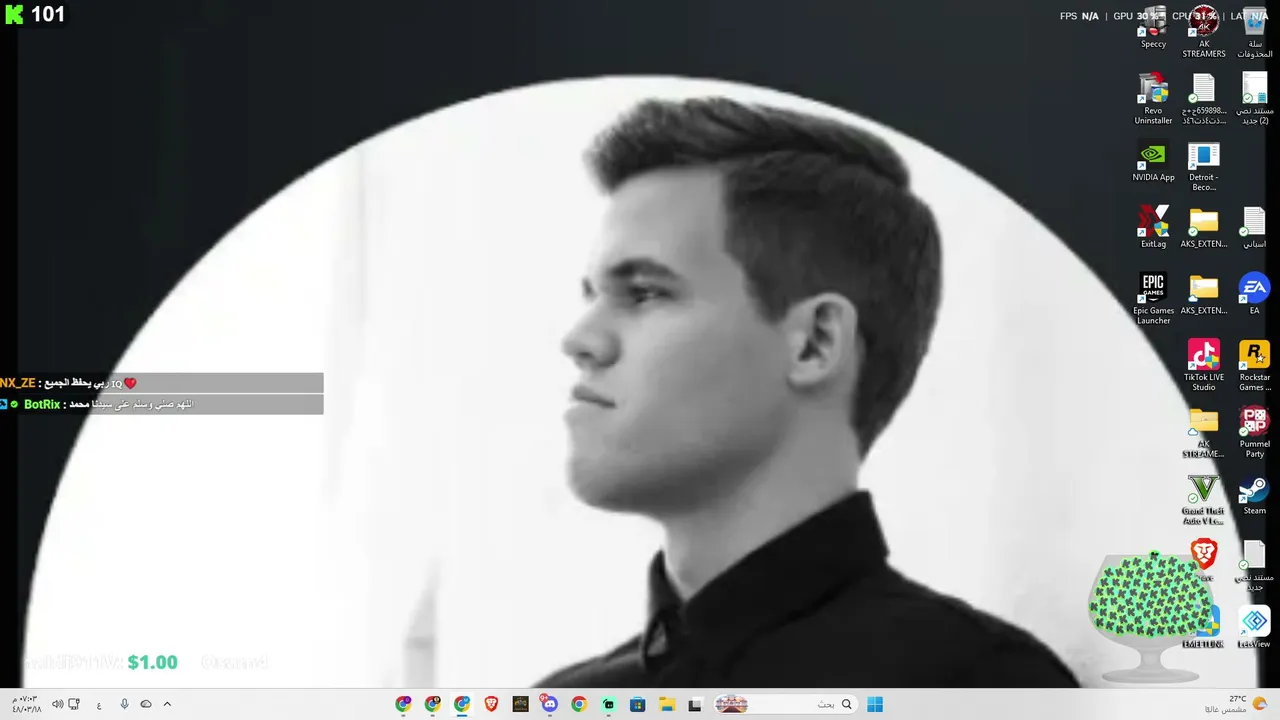This screenshot has height=720, width=1280.
Task: Select the text file named 659898
Action: tap(1204, 99)
